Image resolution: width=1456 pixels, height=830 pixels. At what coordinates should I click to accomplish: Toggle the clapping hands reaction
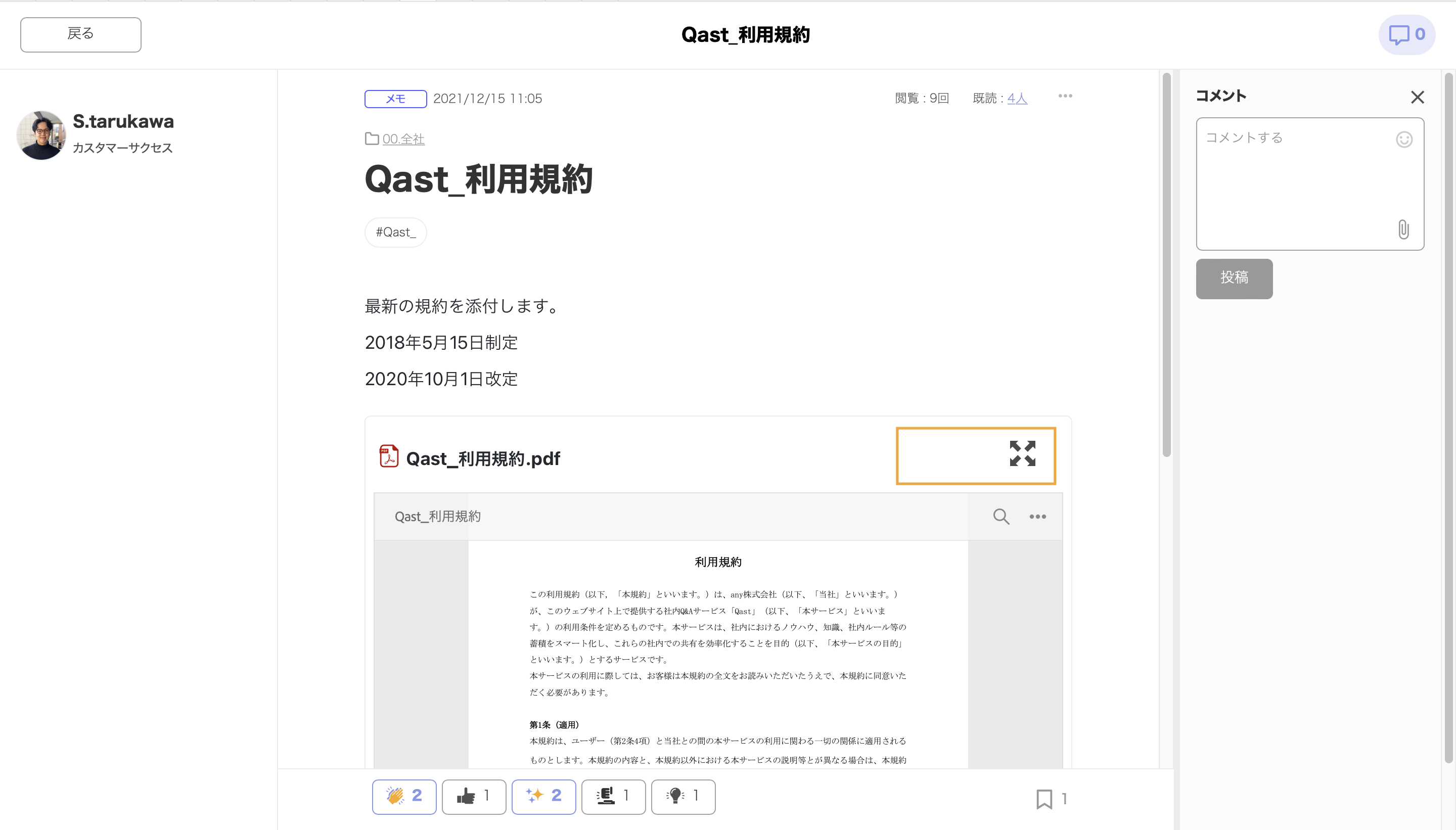tap(404, 796)
